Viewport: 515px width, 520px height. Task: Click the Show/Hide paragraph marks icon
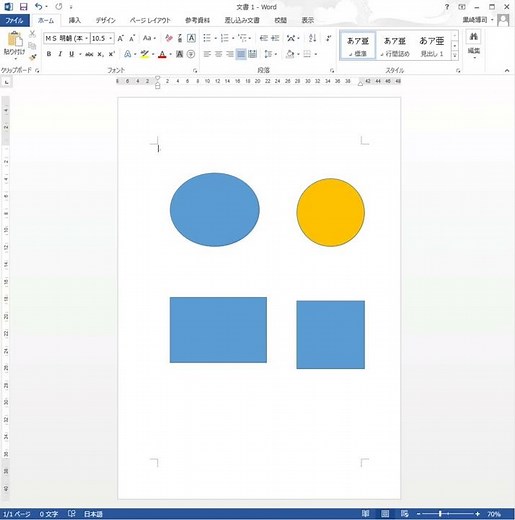tap(328, 38)
